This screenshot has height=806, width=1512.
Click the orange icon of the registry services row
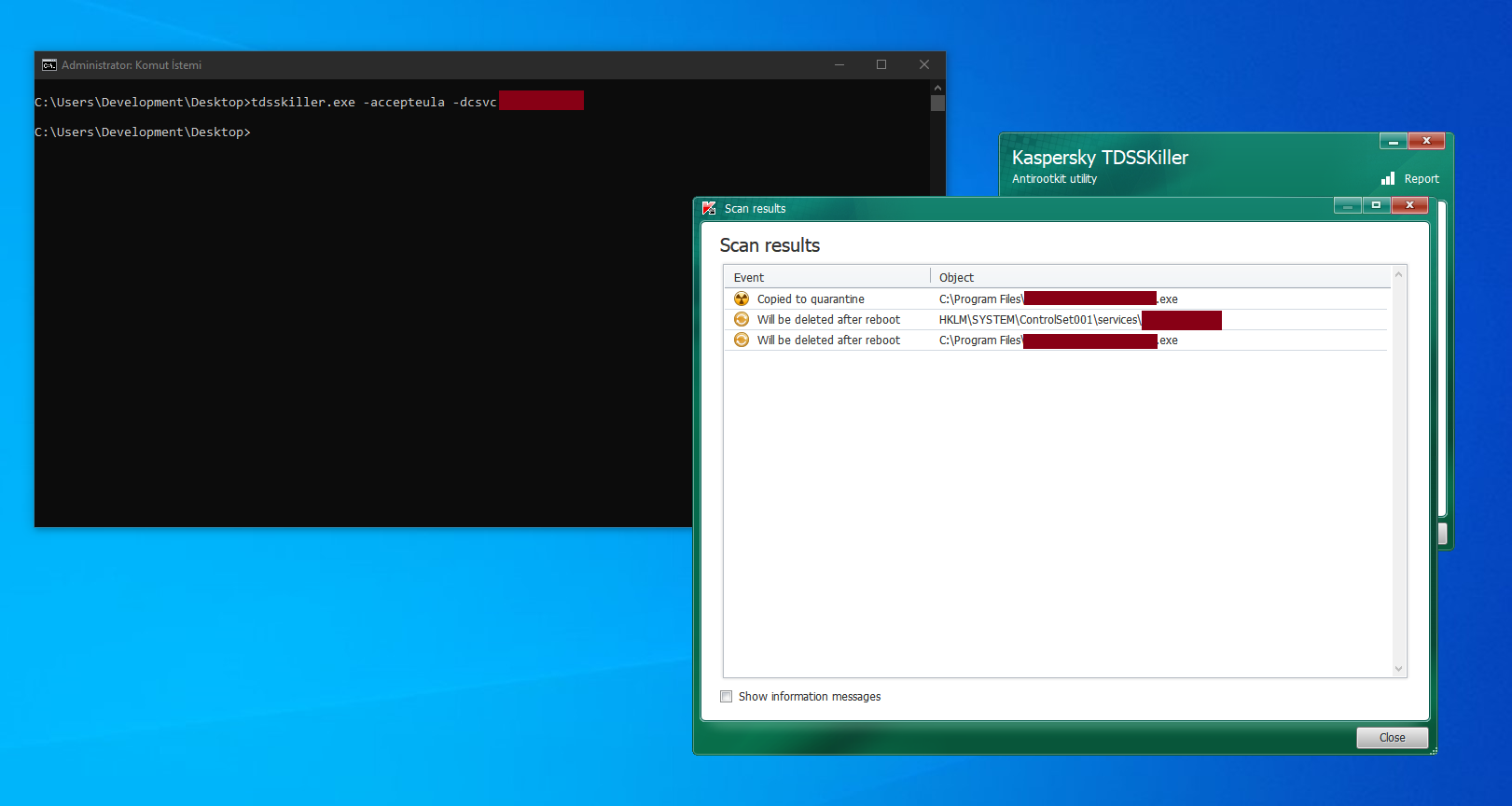[x=742, y=319]
